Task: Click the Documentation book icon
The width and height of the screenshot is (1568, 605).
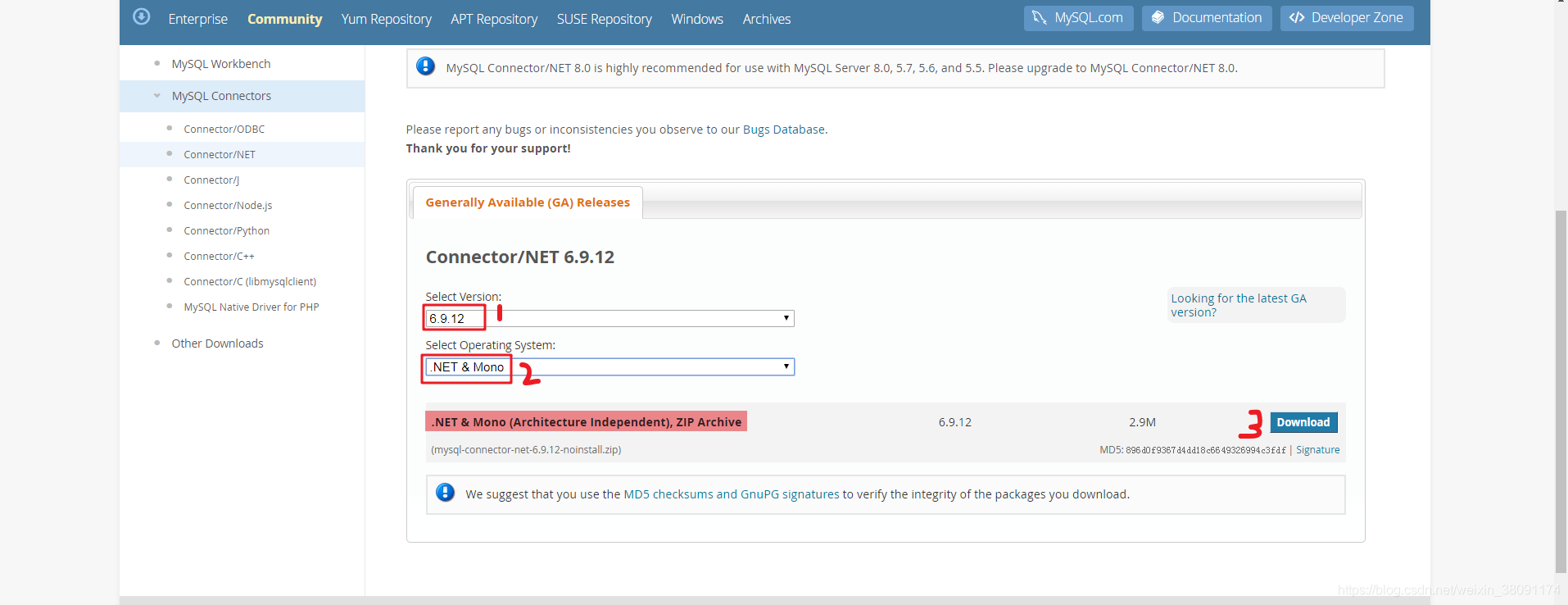Action: coord(1158,17)
